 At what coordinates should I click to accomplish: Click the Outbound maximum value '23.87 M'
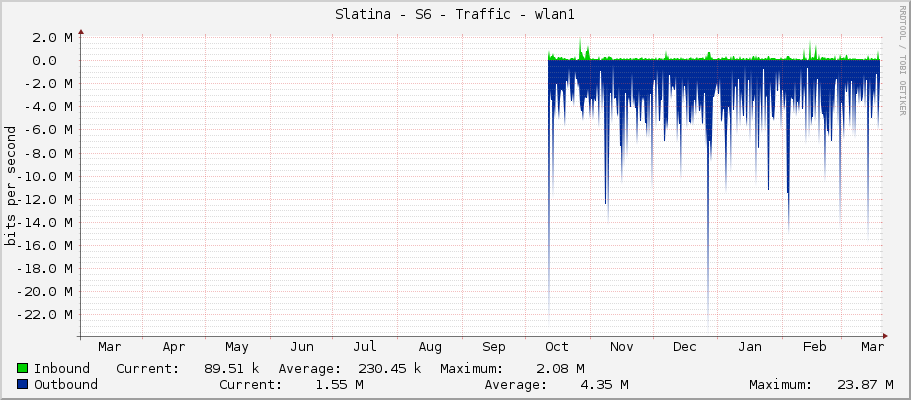(x=865, y=384)
